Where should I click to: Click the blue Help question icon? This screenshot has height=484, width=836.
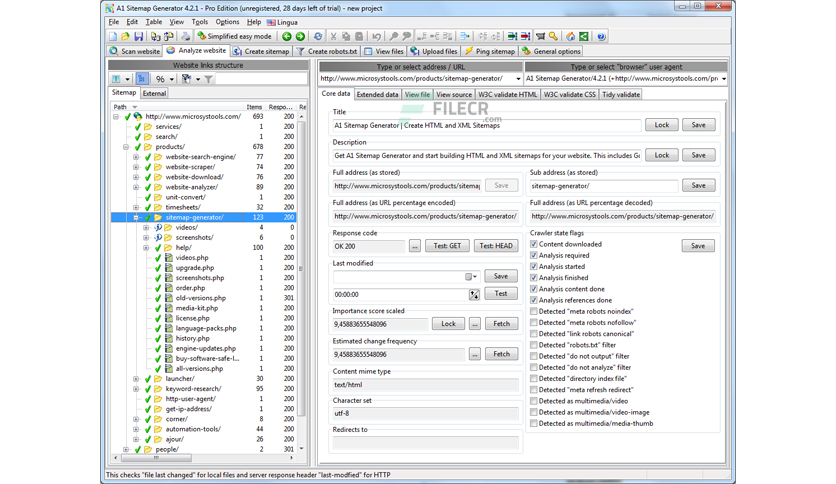tap(601, 36)
